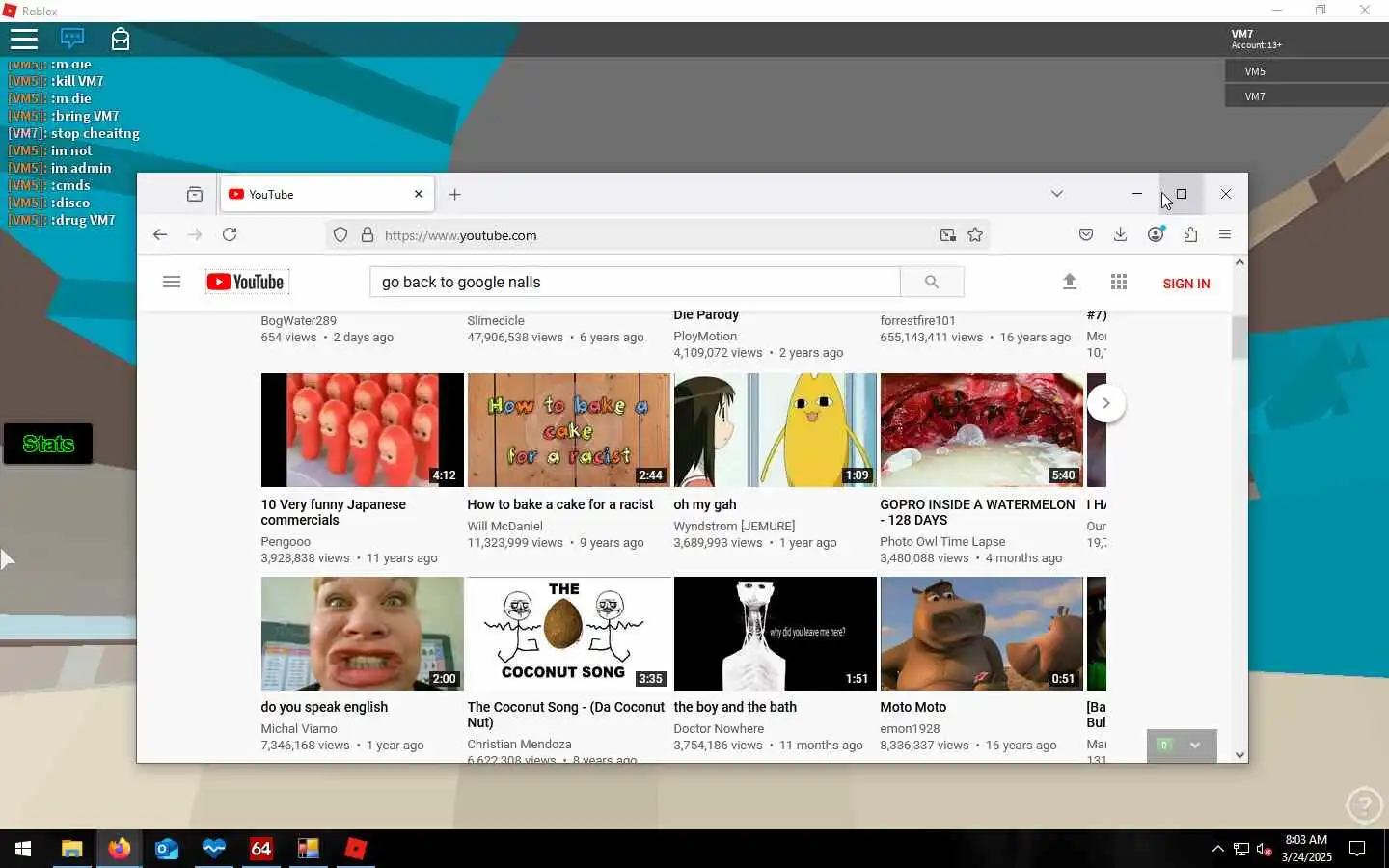Open the YouTube apps grid
The width and height of the screenshot is (1389, 868).
click(x=1119, y=282)
